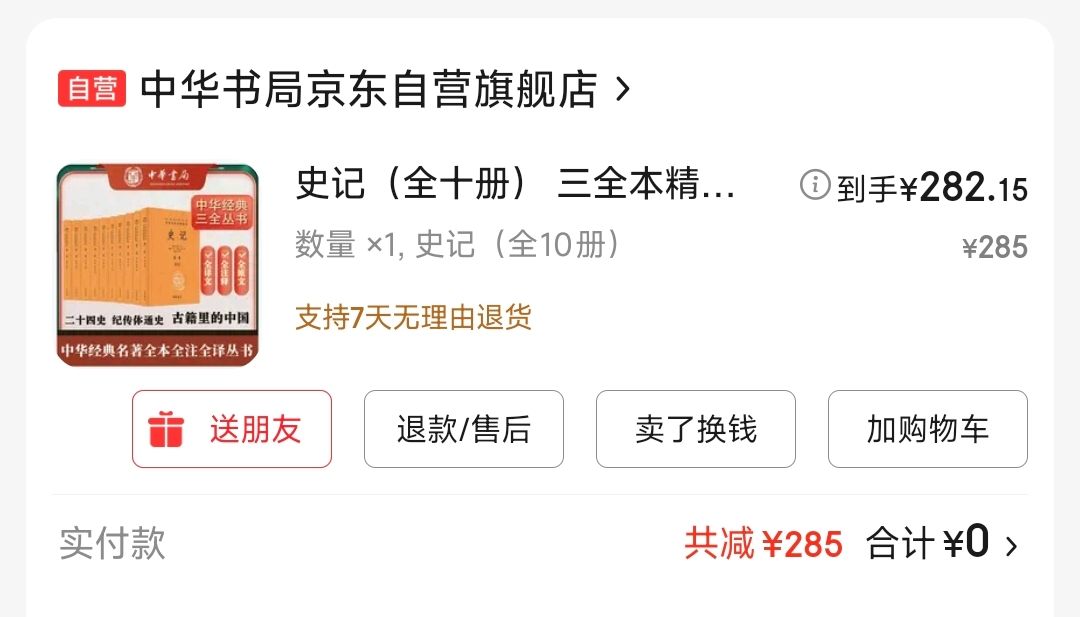1080x617 pixels.
Task: Click 卖了换钱 button
Action: point(696,429)
